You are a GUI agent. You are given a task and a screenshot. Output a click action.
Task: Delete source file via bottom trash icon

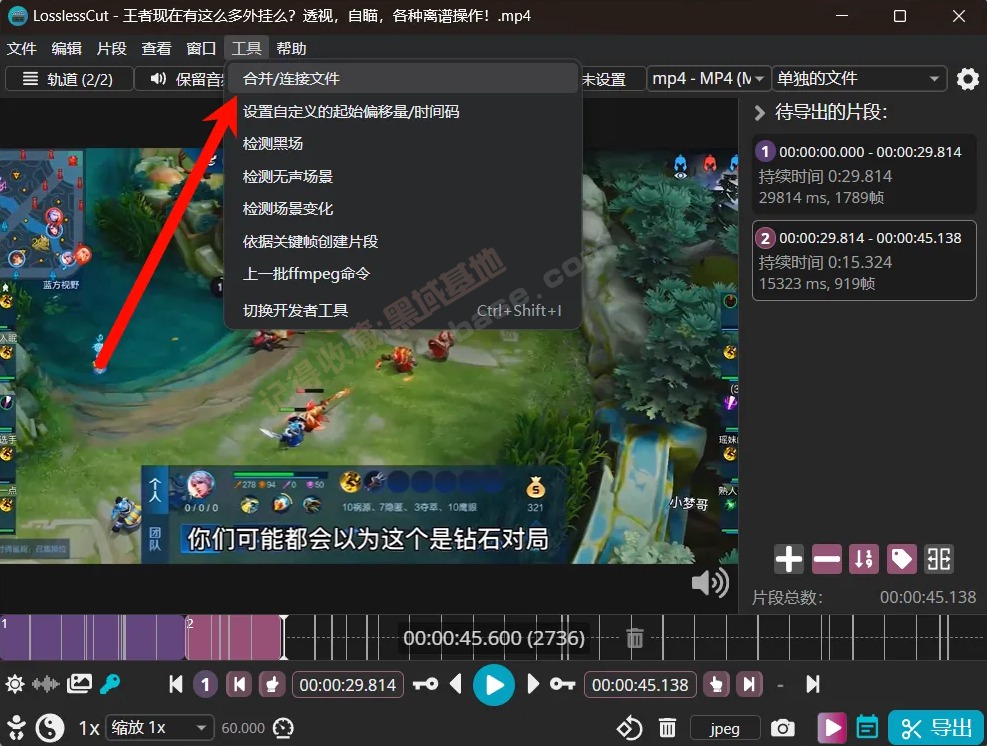pos(667,728)
